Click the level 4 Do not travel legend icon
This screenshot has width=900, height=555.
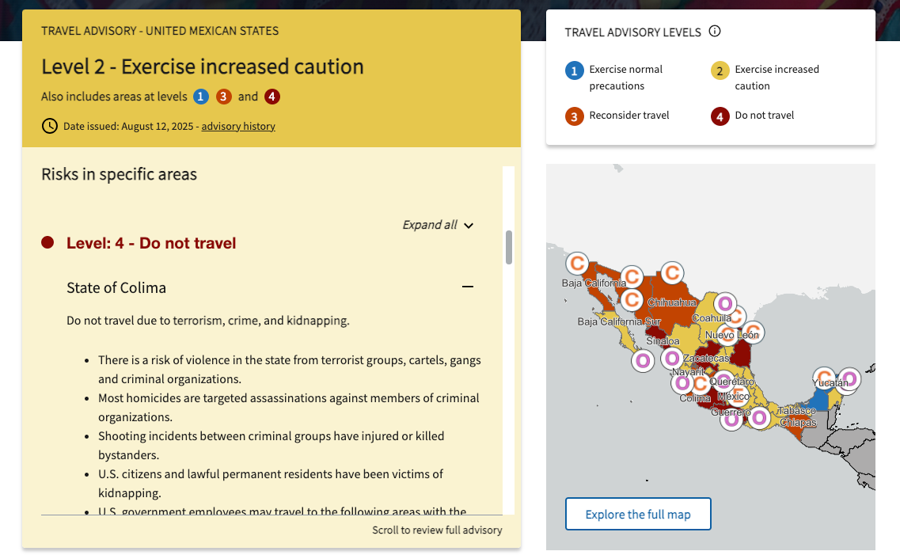[720, 117]
